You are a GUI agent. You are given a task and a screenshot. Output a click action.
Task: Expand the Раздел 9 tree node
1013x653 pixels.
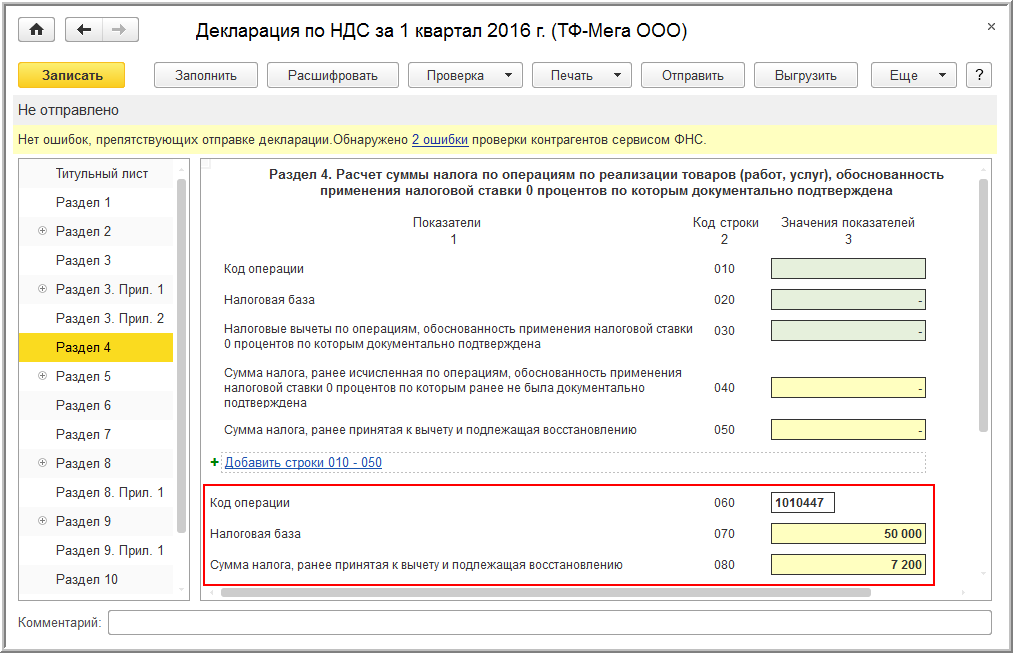tap(43, 521)
